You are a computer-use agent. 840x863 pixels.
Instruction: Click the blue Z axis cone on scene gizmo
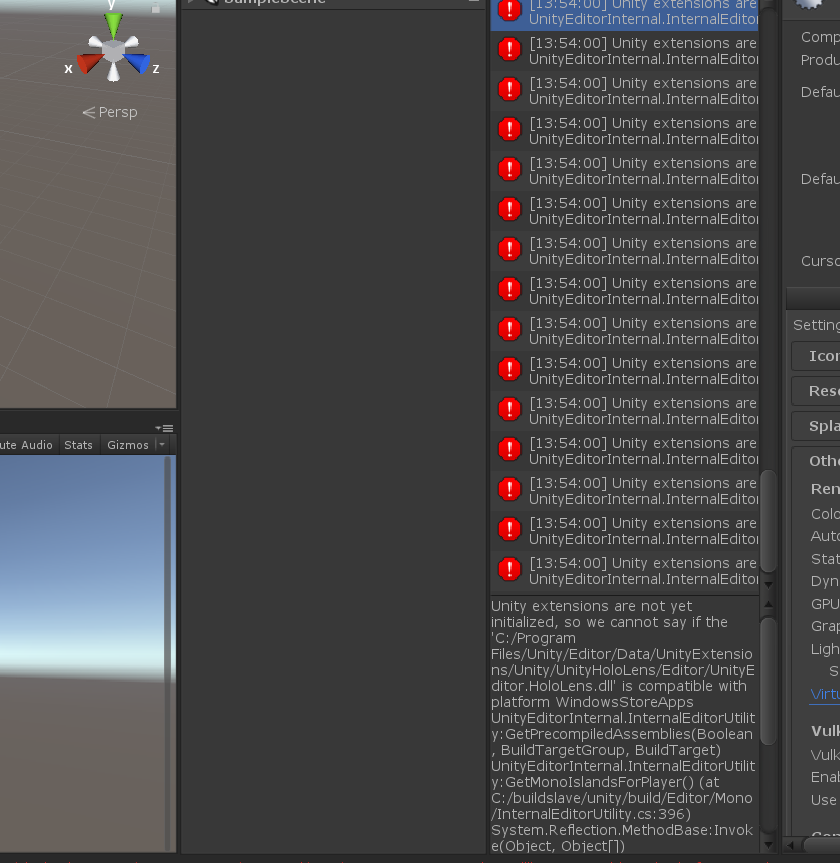[x=138, y=63]
